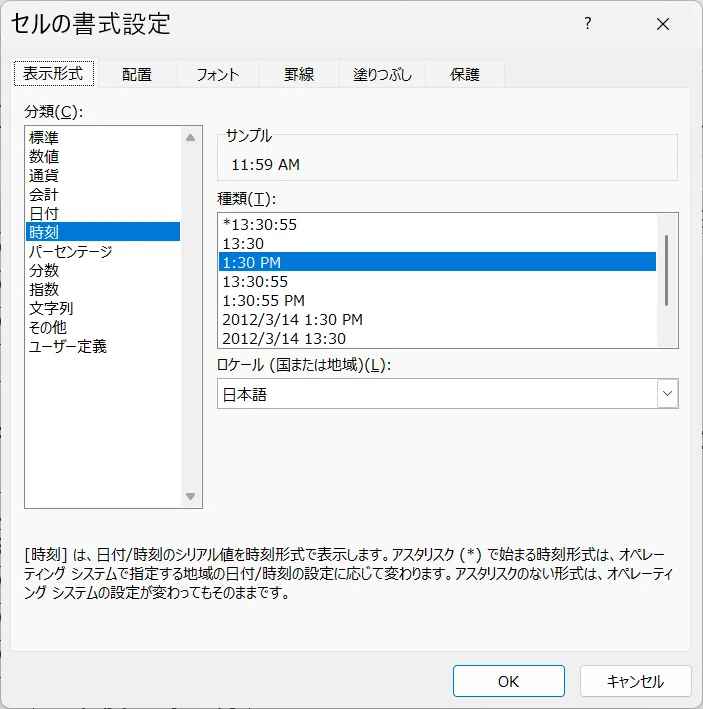Viewport: 703px width, 709px height.
Task: Choose the 13:30:55 format without asterisk
Action: click(x=437, y=281)
